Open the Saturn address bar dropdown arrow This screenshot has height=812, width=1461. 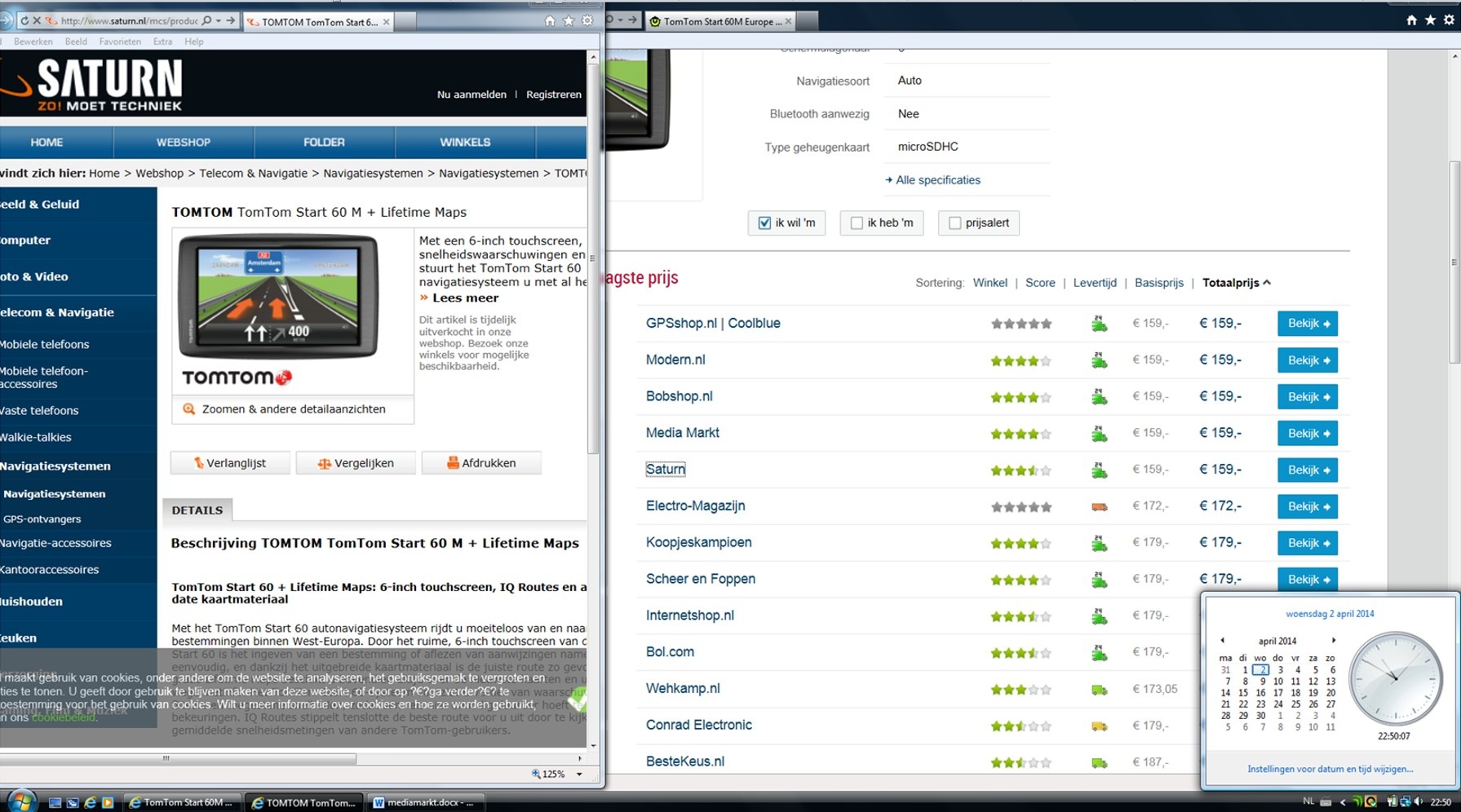pyautogui.click(x=219, y=20)
